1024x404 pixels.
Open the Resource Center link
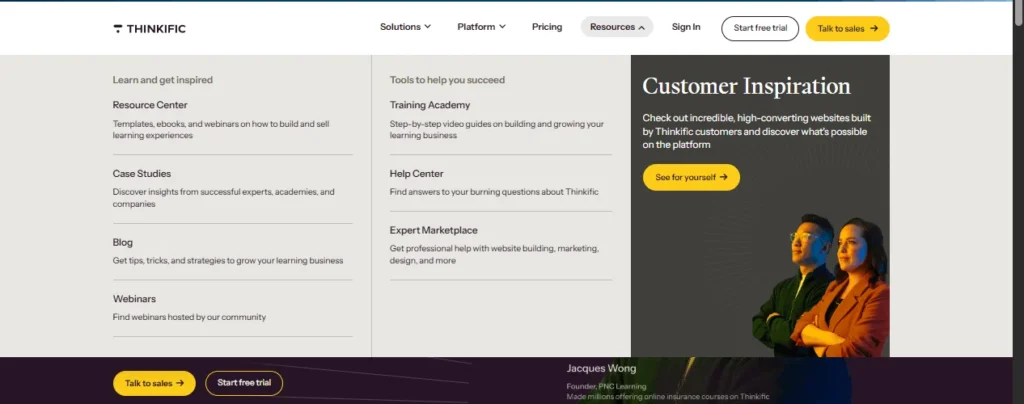pyautogui.click(x=150, y=105)
